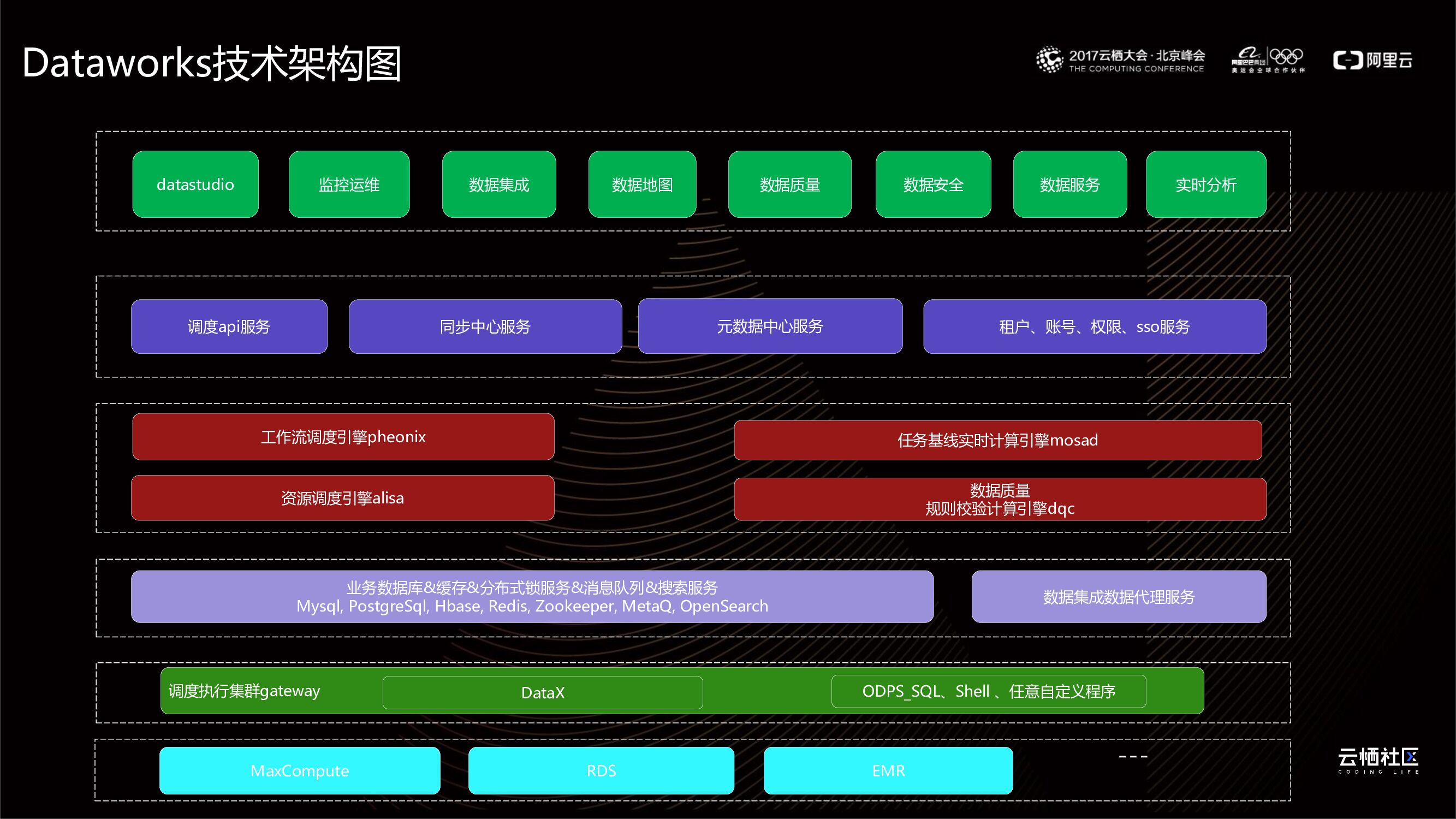Click the 云栖社区 Coding Life logo
Viewport: 1456px width, 819px height.
pos(1377,760)
